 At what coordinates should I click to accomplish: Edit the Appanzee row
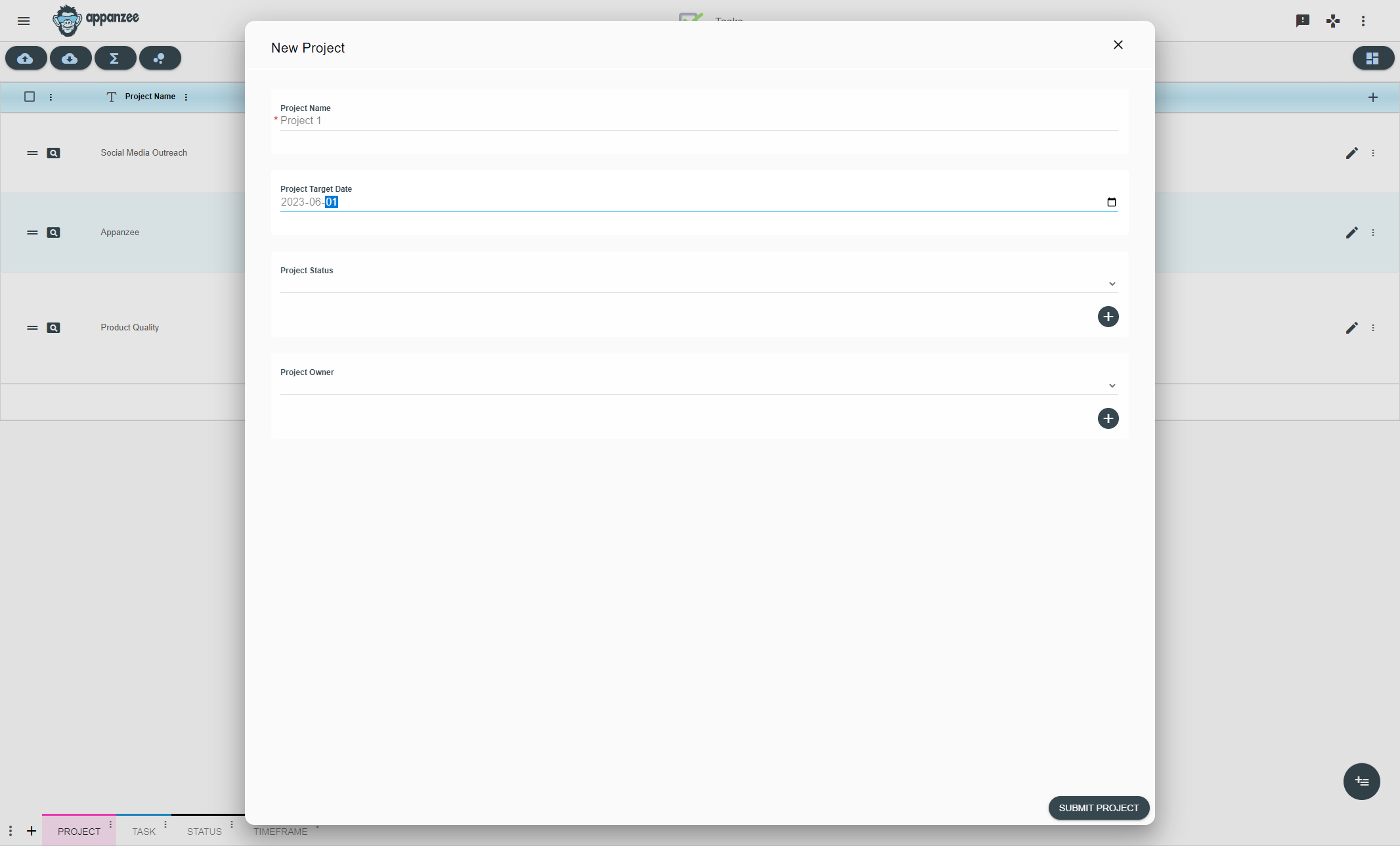(1352, 233)
